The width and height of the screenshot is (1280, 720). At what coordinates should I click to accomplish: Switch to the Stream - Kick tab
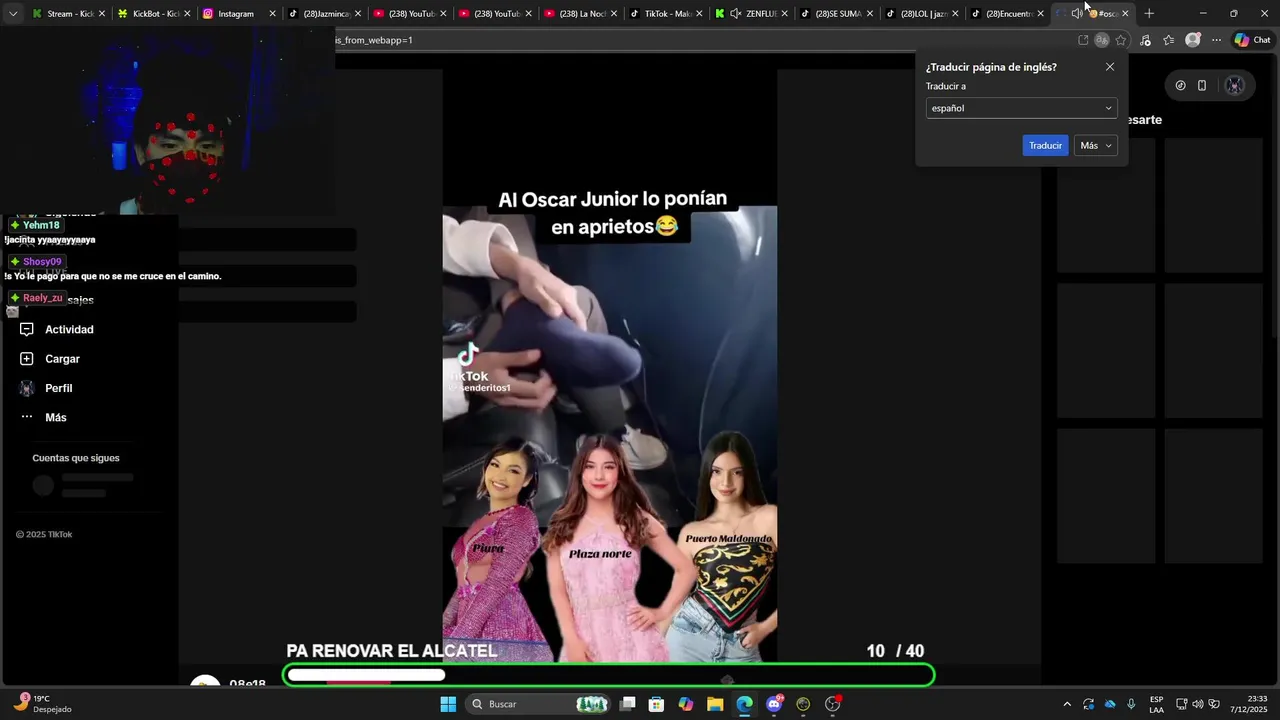tap(68, 13)
